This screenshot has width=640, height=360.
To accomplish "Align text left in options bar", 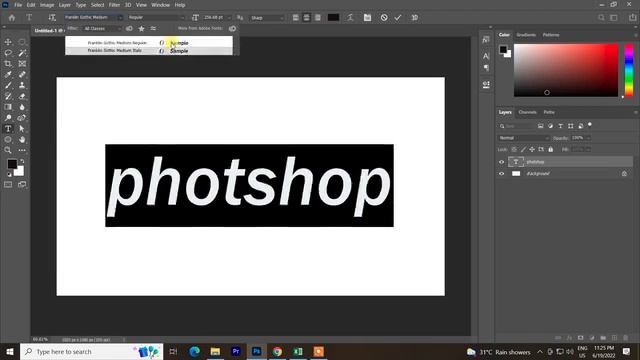I will pyautogui.click(x=296, y=18).
